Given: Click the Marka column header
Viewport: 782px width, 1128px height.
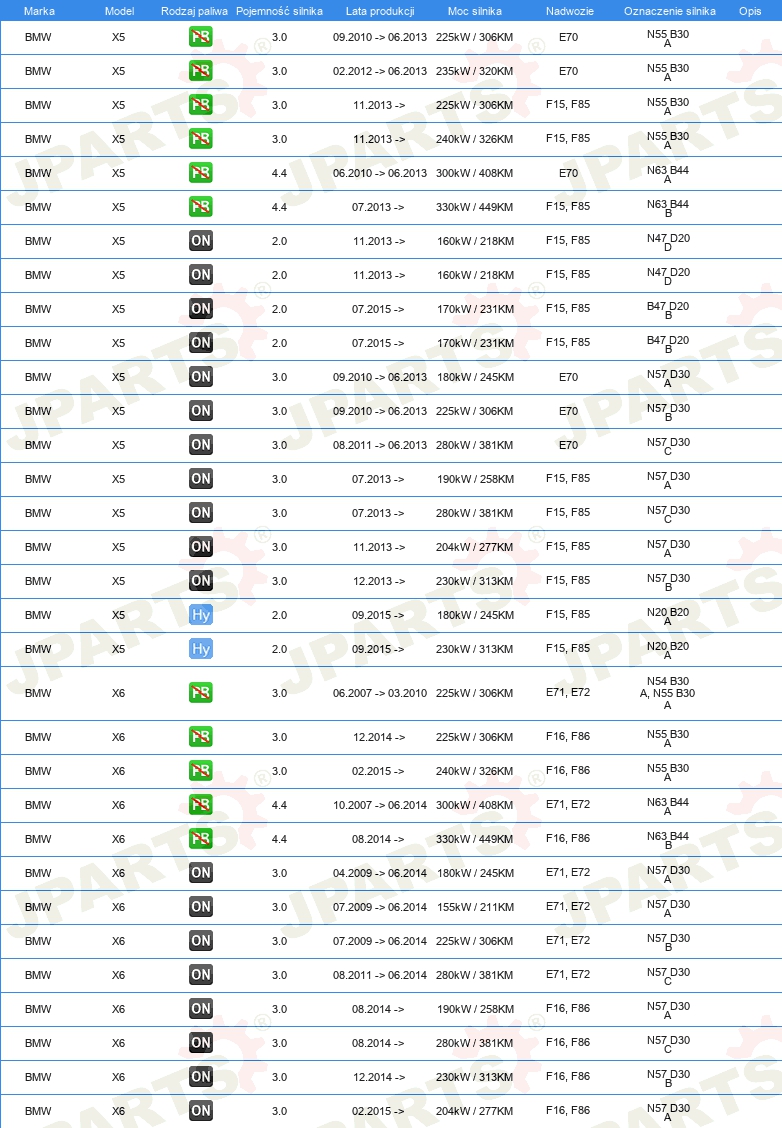Looking at the screenshot, I should click(x=39, y=11).
